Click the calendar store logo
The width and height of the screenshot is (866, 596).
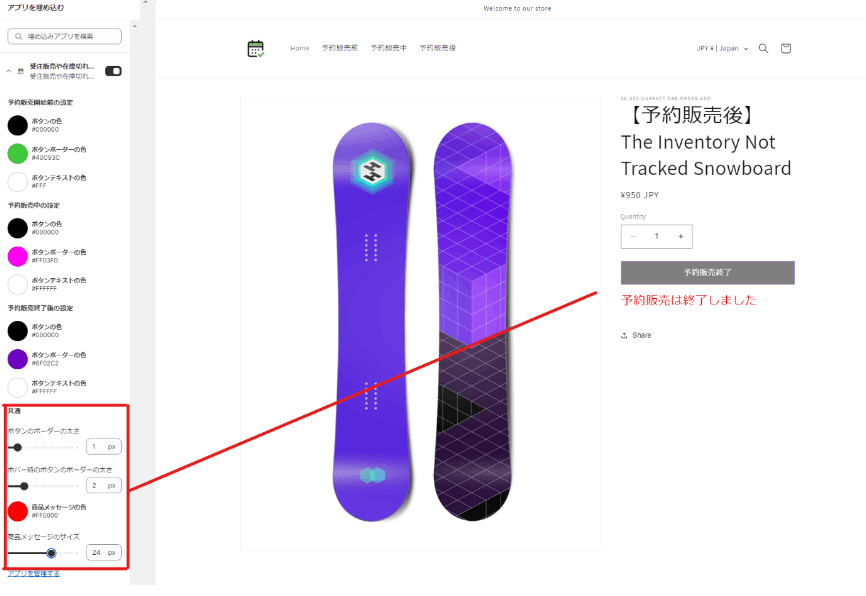point(256,49)
